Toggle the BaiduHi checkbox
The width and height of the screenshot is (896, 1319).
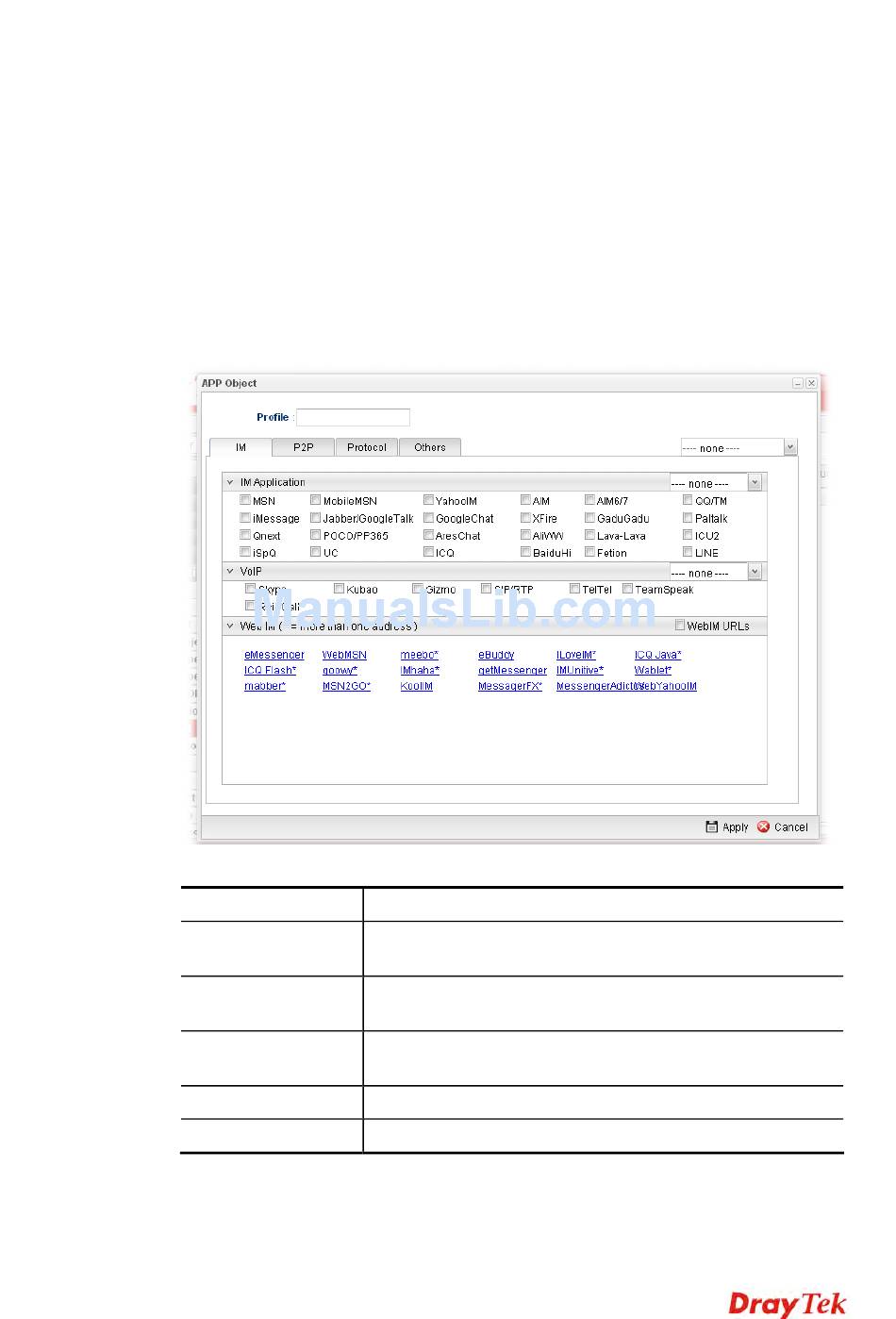click(525, 552)
